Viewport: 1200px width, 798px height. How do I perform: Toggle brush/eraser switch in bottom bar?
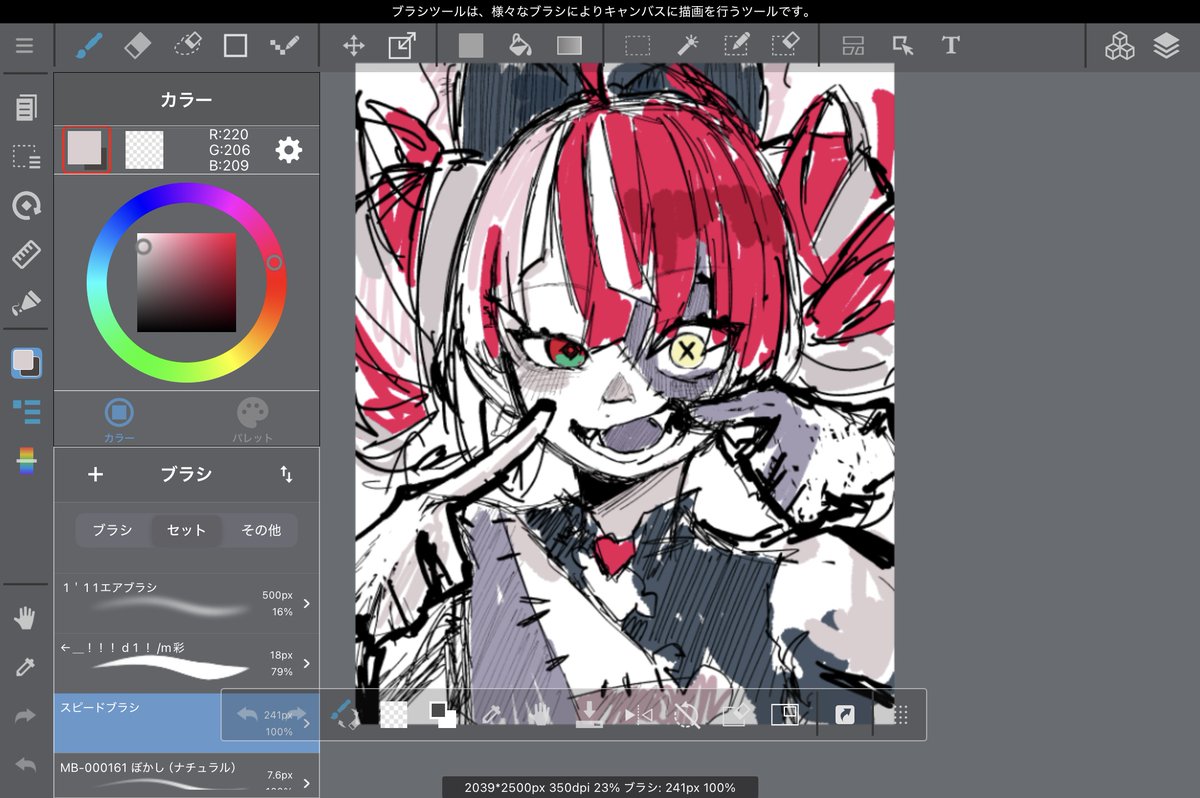pos(344,714)
